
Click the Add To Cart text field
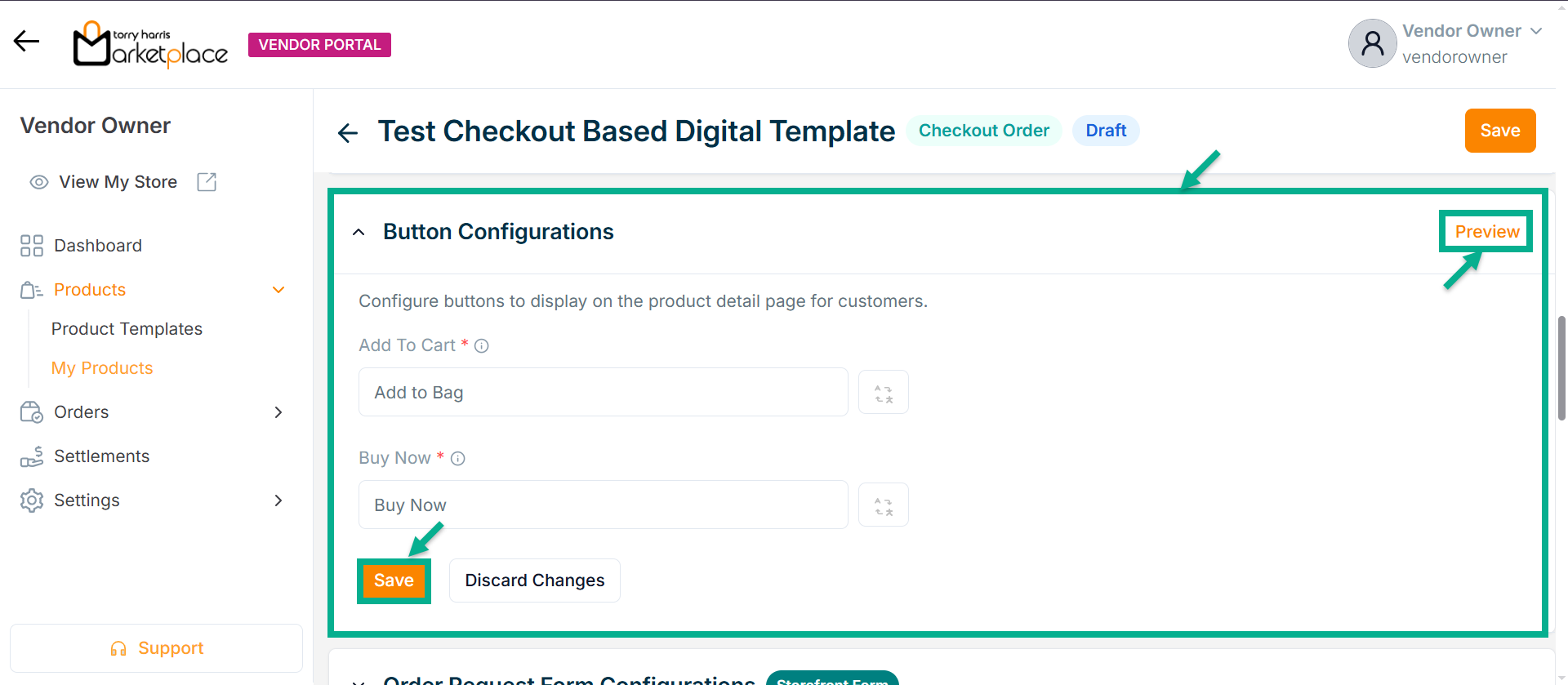(603, 393)
